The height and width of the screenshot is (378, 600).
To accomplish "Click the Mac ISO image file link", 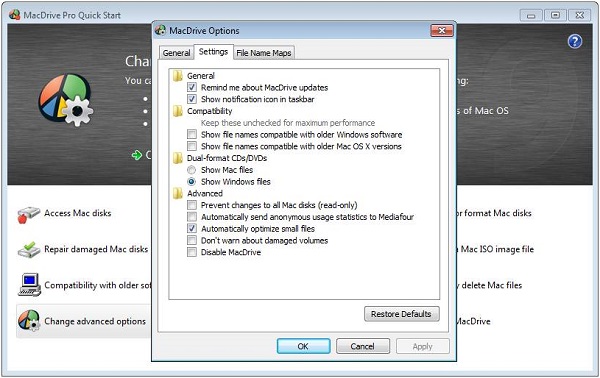I will (497, 249).
